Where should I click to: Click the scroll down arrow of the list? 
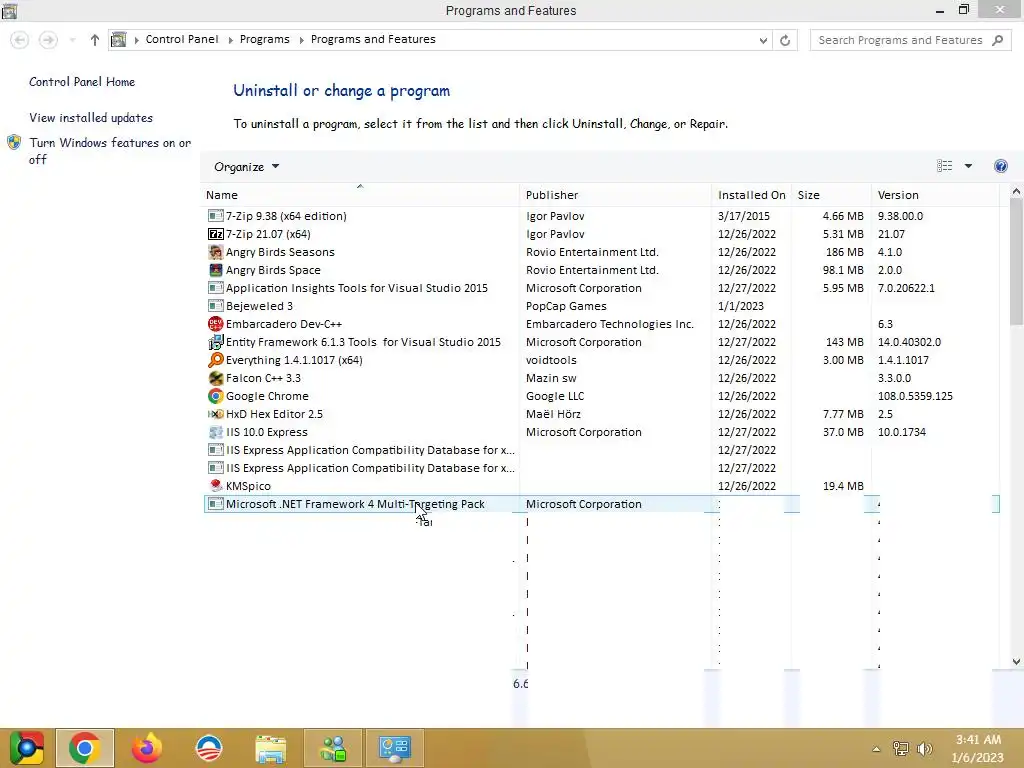tap(1016, 662)
